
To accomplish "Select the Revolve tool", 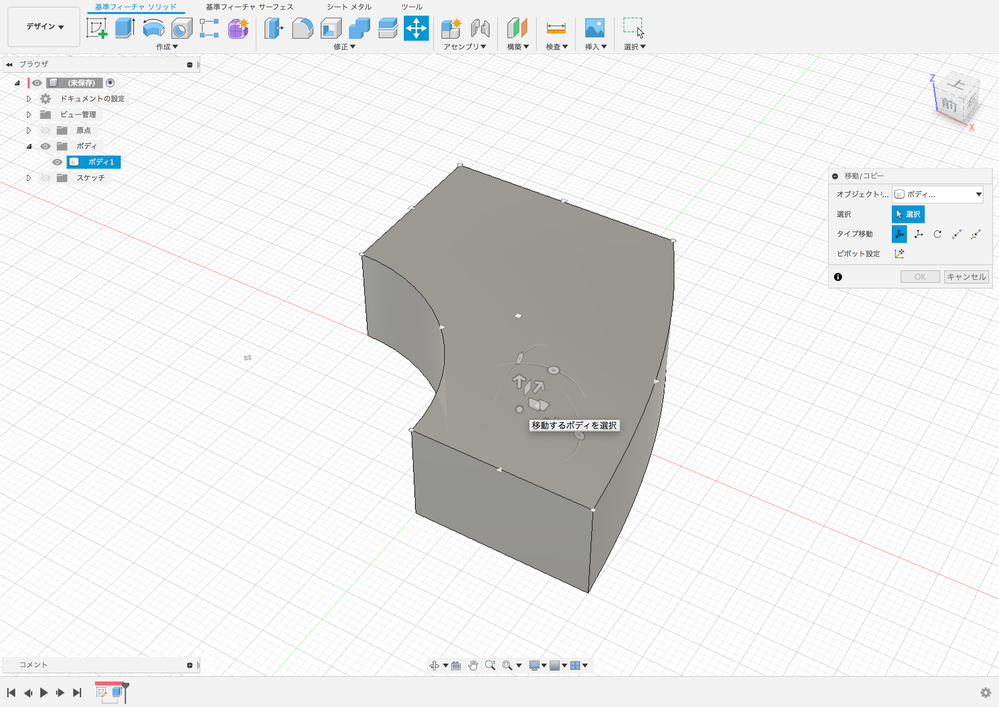I will [x=154, y=28].
